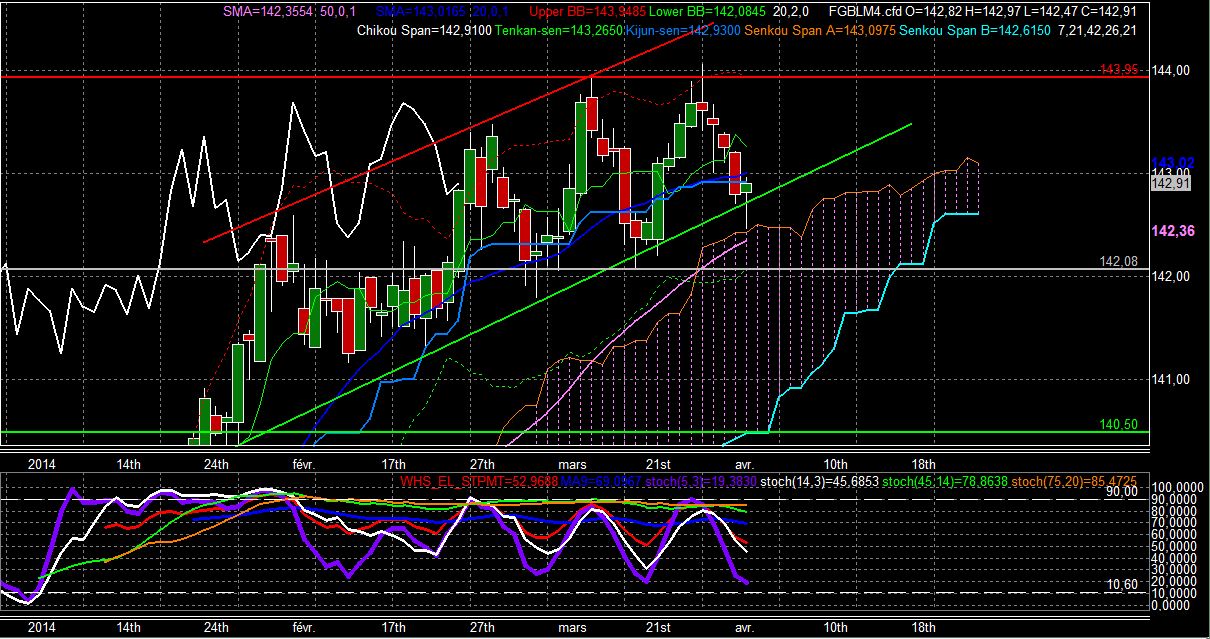This screenshot has width=1210, height=639.
Task: Click the févr. date label on upper axis
Action: (305, 464)
